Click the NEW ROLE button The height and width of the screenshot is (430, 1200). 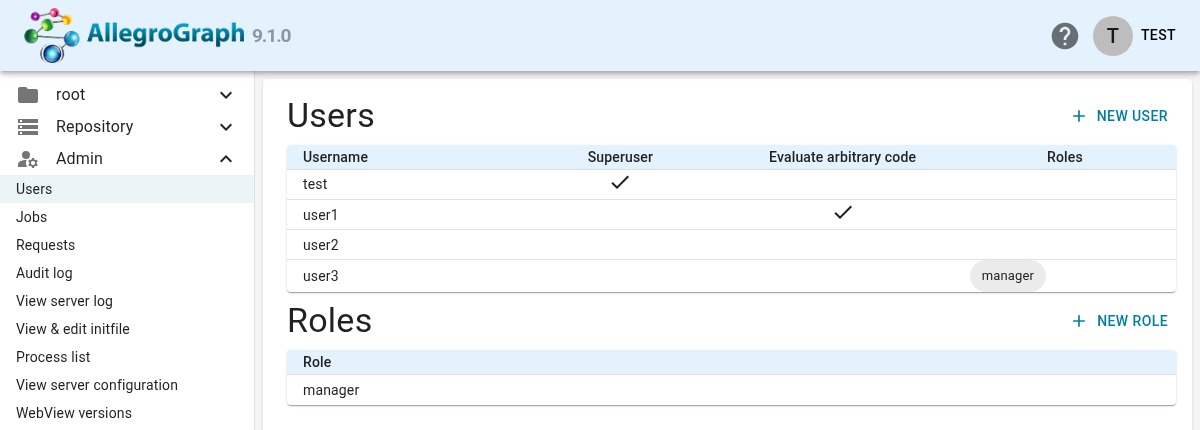[x=1120, y=321]
